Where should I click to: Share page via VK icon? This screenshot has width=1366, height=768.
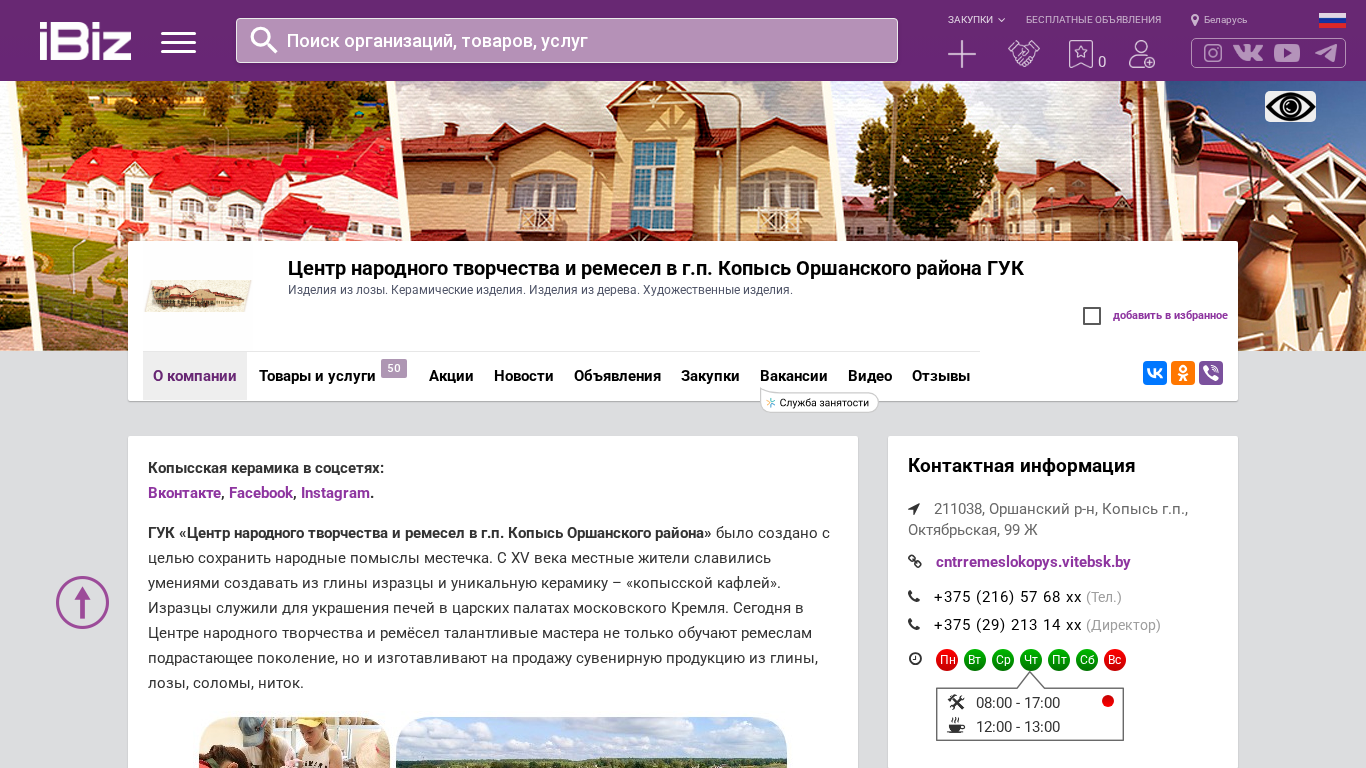pyautogui.click(x=1155, y=373)
